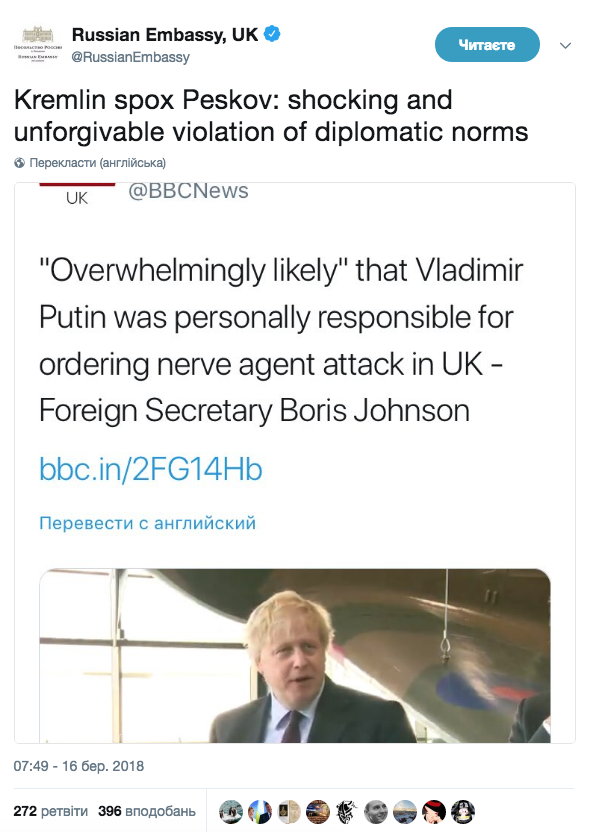
Task: Play the Boris Johnson video thumbnail
Action: [295, 656]
